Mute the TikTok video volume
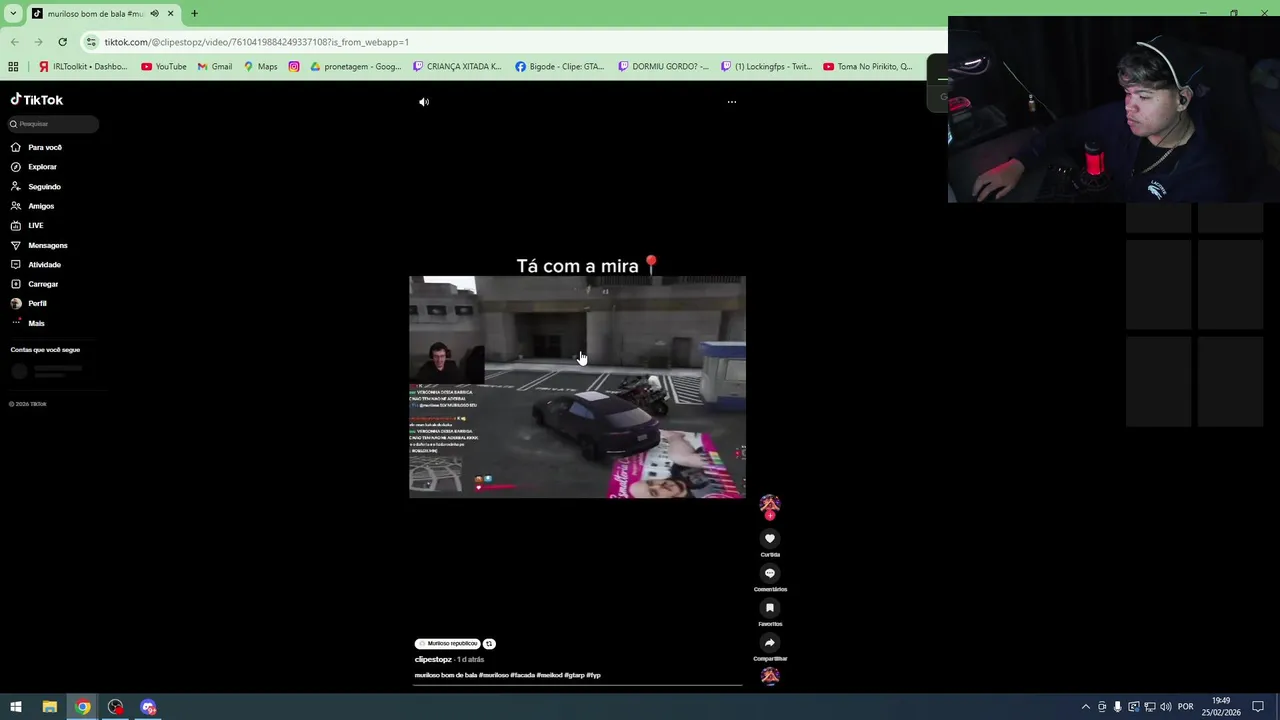Screen dimensions: 1280x720 point(424,102)
